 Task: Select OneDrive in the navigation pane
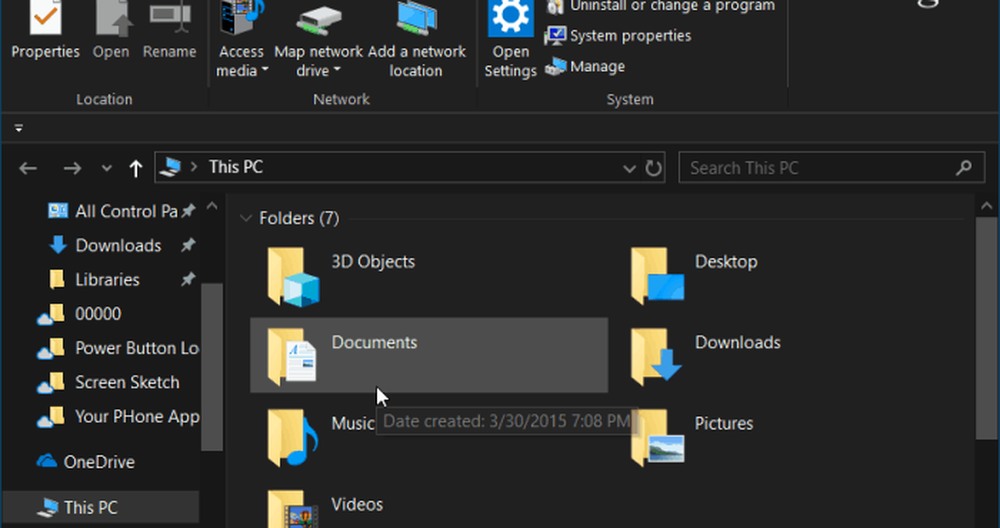click(x=98, y=462)
